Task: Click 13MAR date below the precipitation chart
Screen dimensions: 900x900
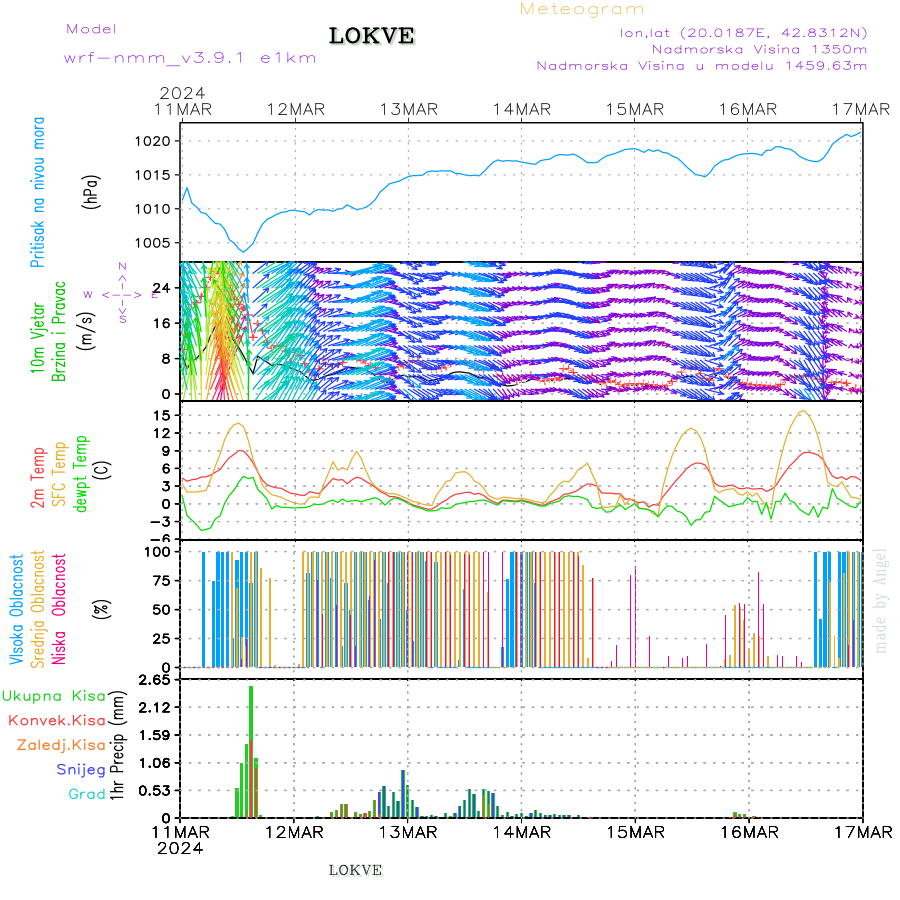Action: click(408, 832)
